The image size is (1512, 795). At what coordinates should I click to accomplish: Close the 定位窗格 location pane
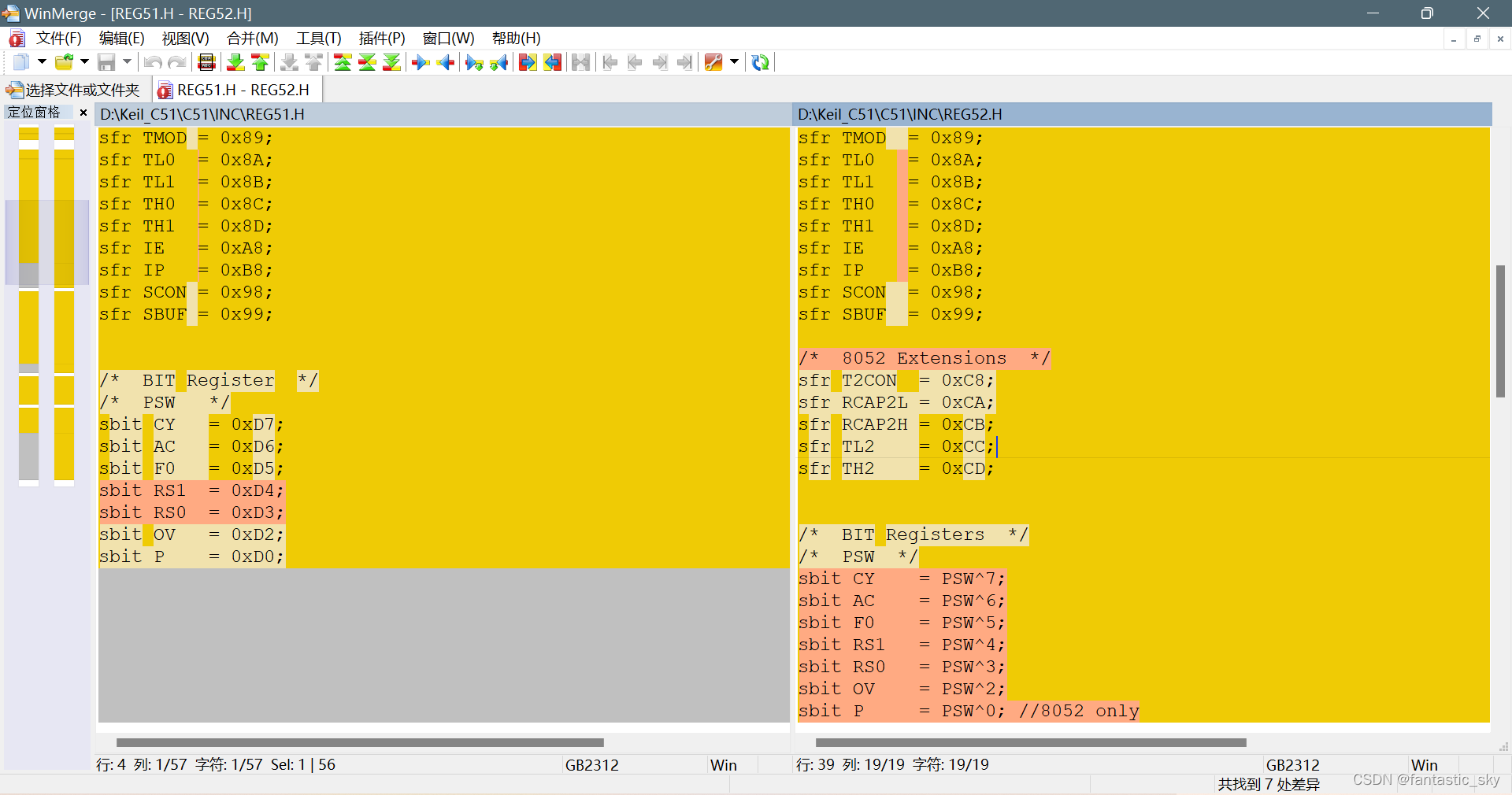pyautogui.click(x=83, y=113)
